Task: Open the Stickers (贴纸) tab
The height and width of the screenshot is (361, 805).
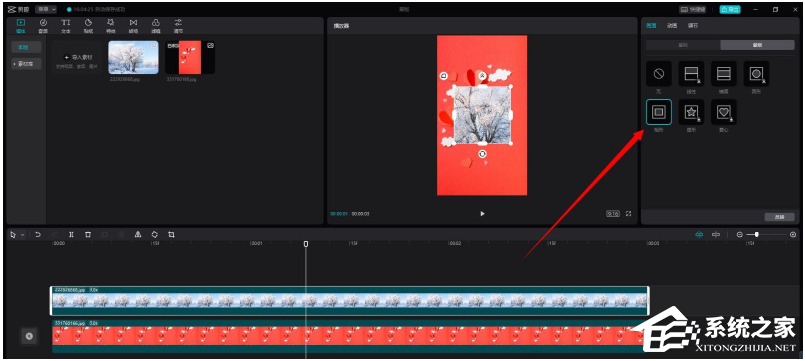Action: (x=88, y=26)
